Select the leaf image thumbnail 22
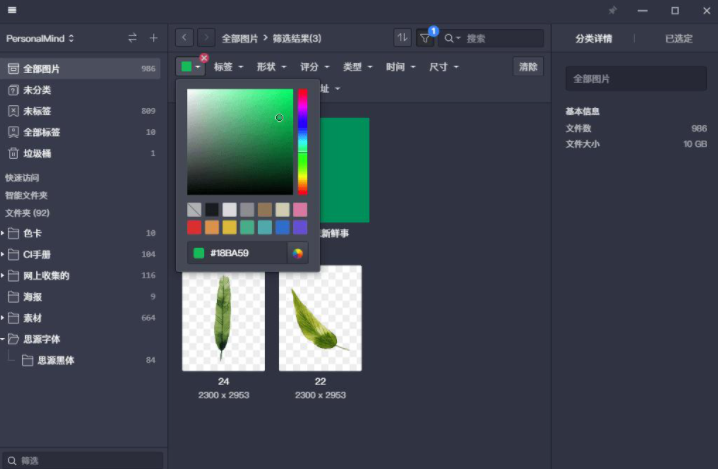The height and width of the screenshot is (469, 718). coord(320,318)
